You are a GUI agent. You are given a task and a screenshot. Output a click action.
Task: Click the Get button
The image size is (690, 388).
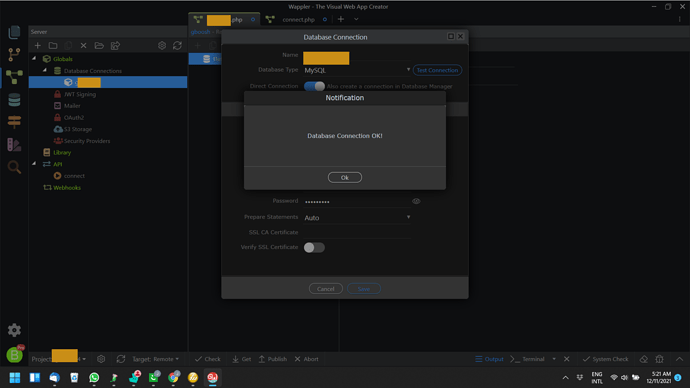(x=242, y=359)
